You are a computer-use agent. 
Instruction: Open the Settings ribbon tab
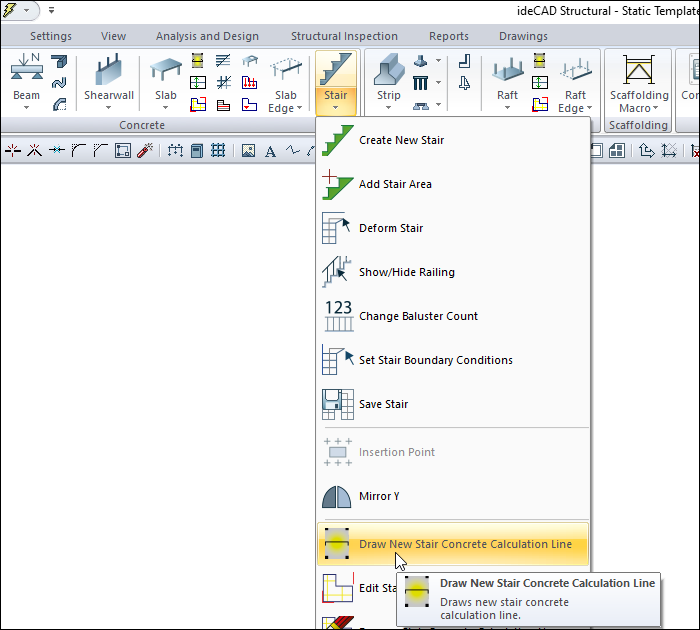[51, 36]
